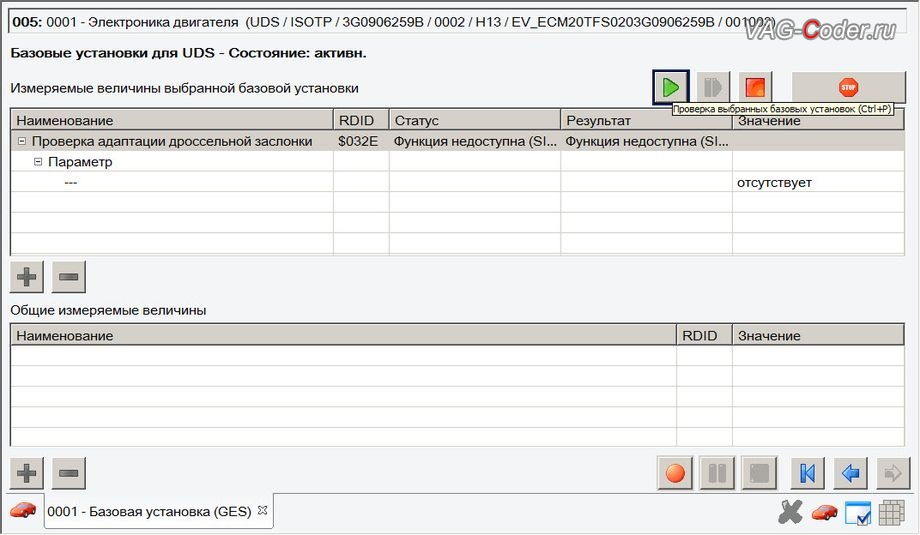Add a measured value to the basic setting table

click(27, 277)
